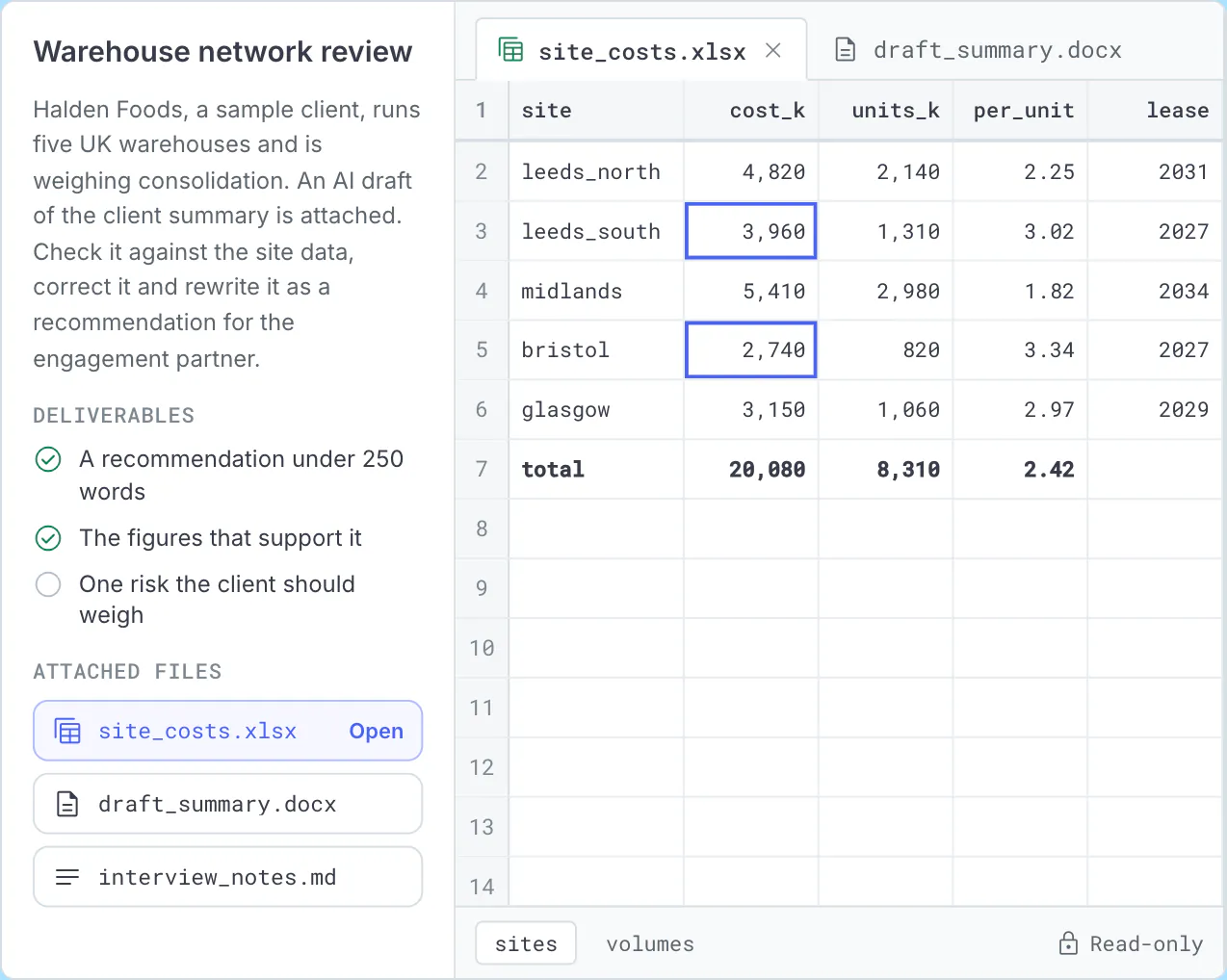The height and width of the screenshot is (980, 1227).
Task: Click the Read-only lock icon
Action: pyautogui.click(x=1068, y=943)
